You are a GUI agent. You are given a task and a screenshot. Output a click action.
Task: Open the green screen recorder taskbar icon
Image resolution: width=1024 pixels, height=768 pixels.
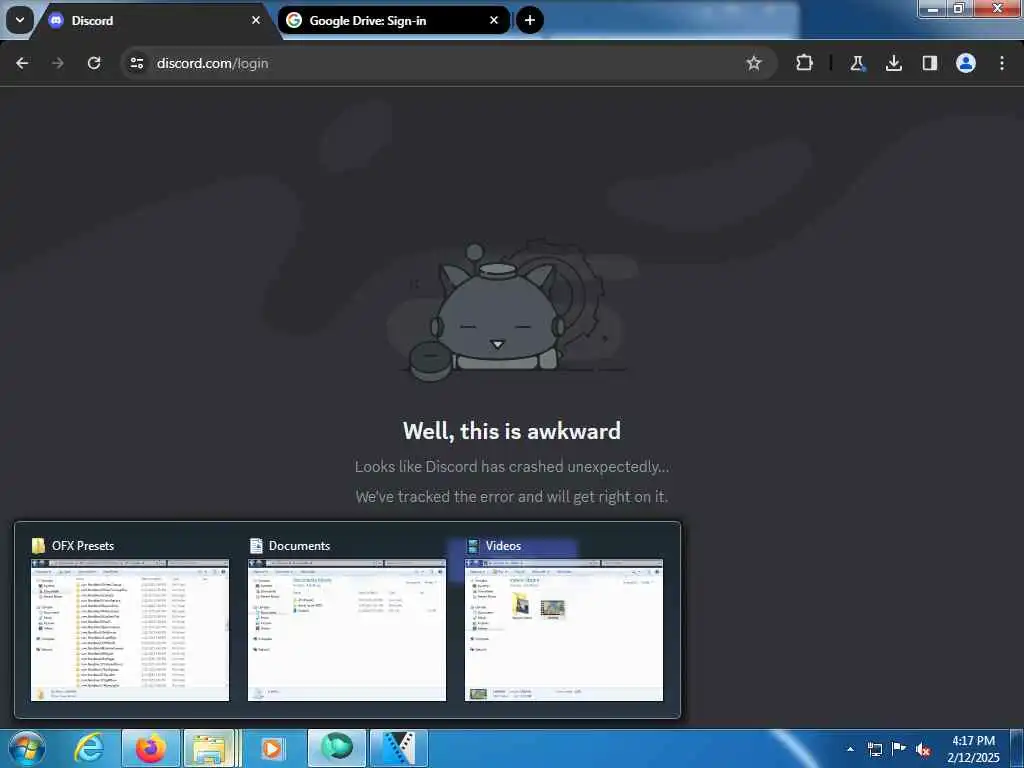337,748
